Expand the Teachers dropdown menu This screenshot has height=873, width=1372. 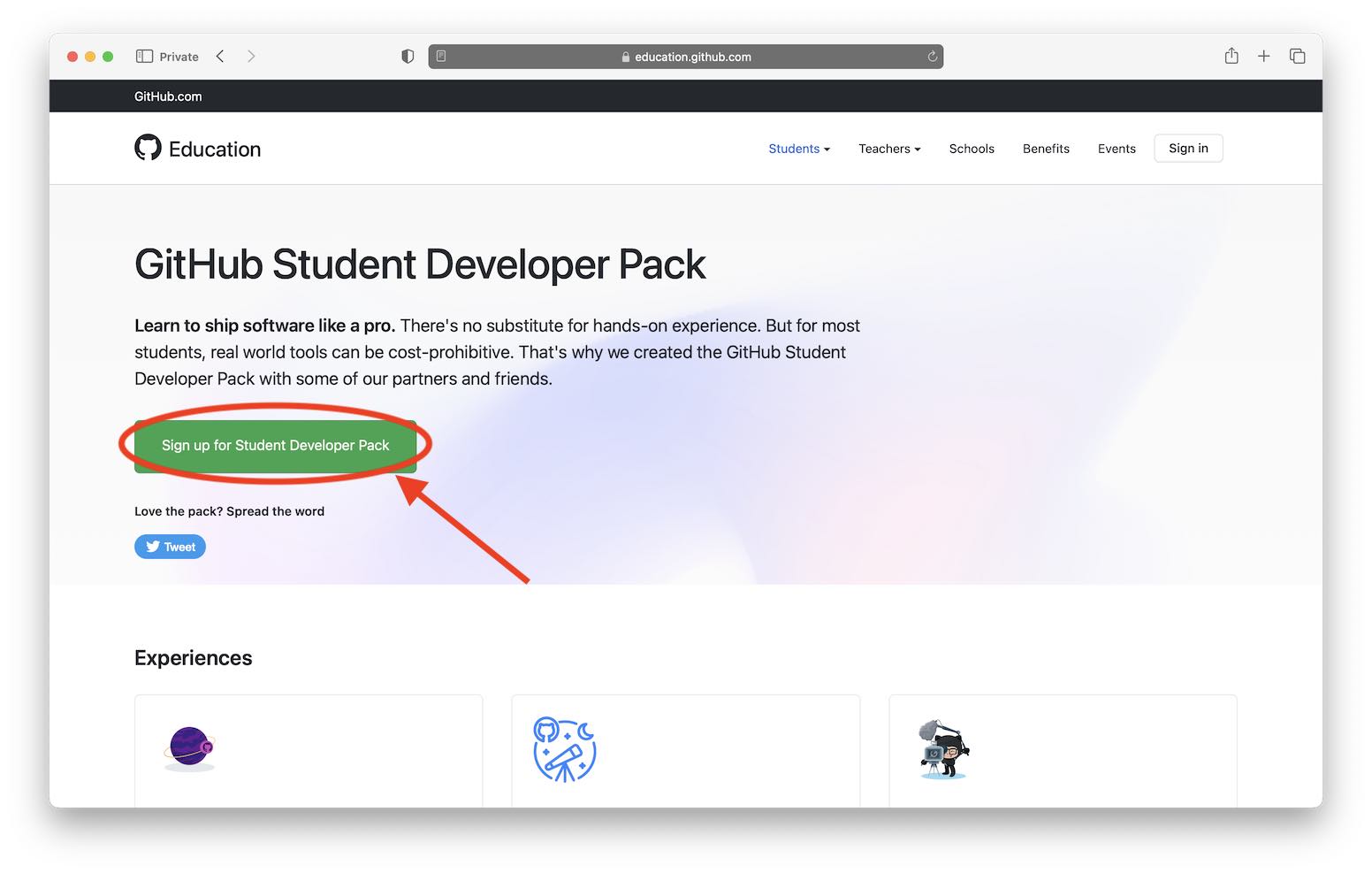click(x=888, y=149)
